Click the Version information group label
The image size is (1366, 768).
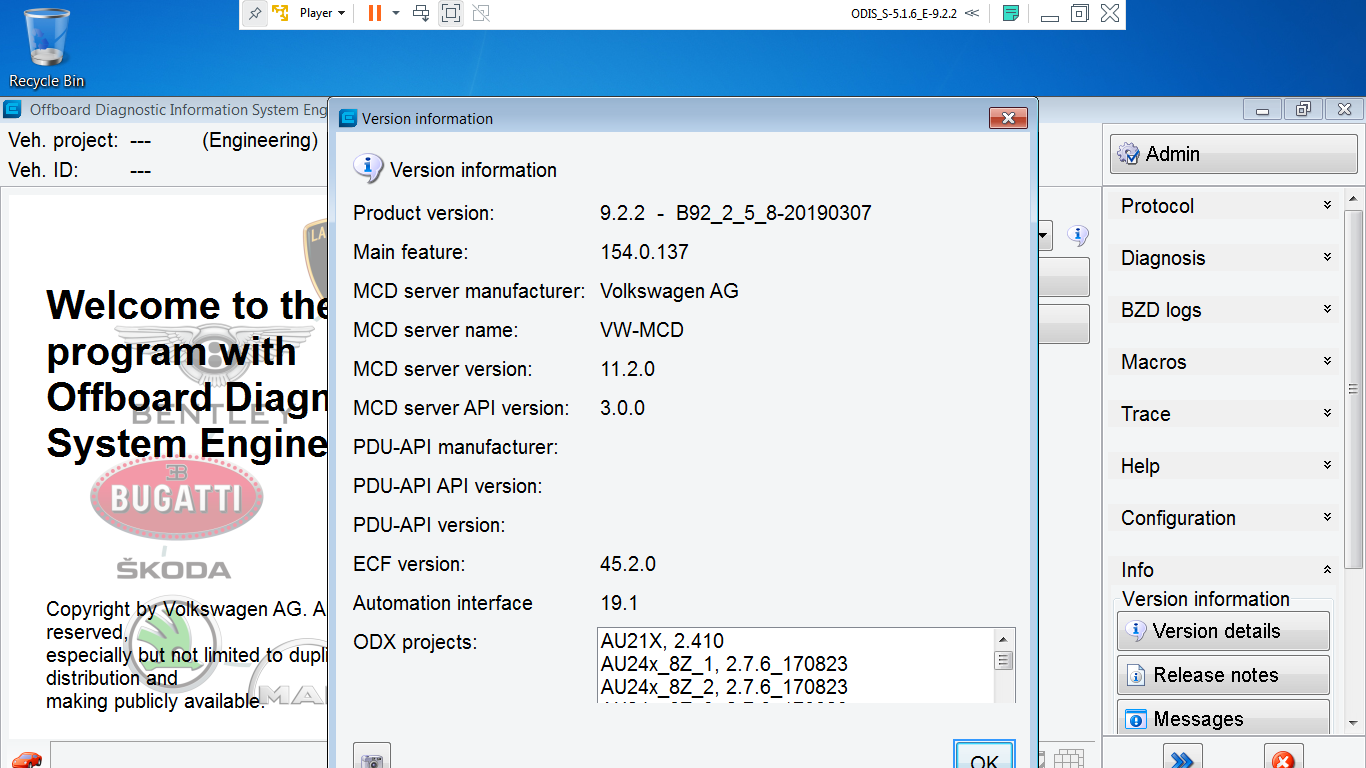(x=1206, y=599)
